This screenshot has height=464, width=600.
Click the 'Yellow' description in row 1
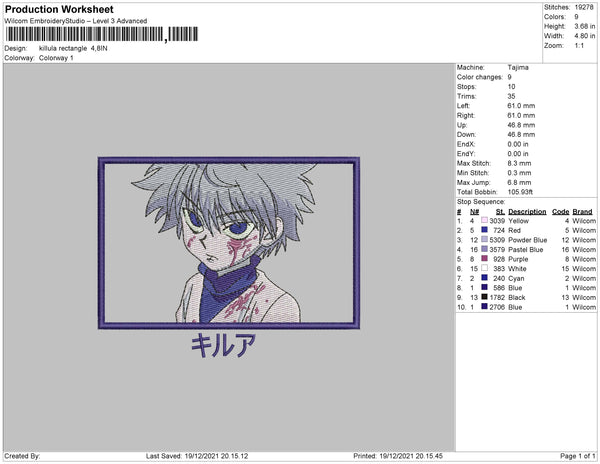[x=518, y=221]
